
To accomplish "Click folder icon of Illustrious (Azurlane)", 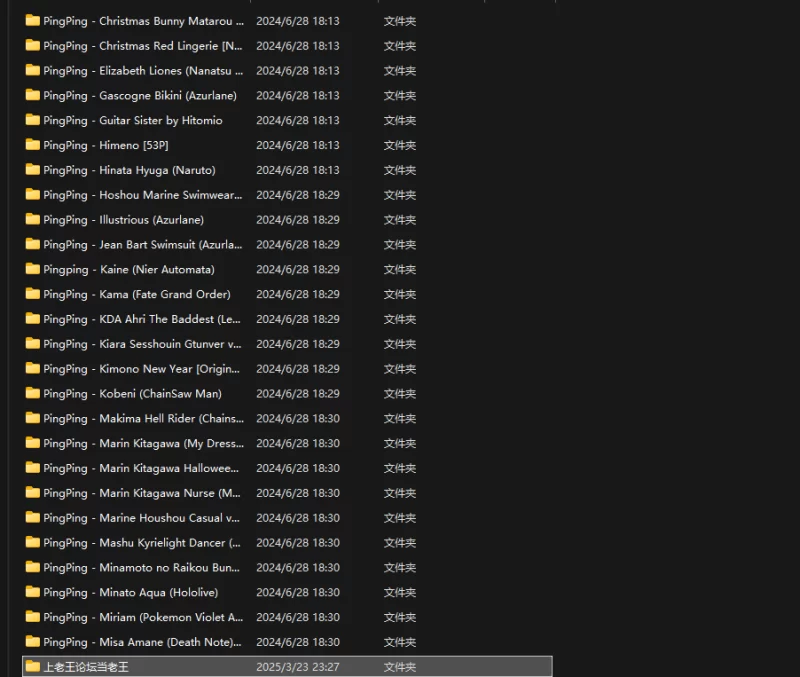I will click(33, 219).
